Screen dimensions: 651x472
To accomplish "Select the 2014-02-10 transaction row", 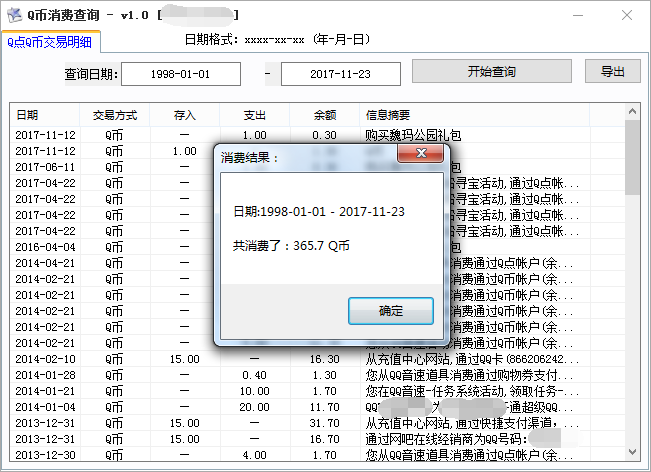I will click(x=318, y=359).
